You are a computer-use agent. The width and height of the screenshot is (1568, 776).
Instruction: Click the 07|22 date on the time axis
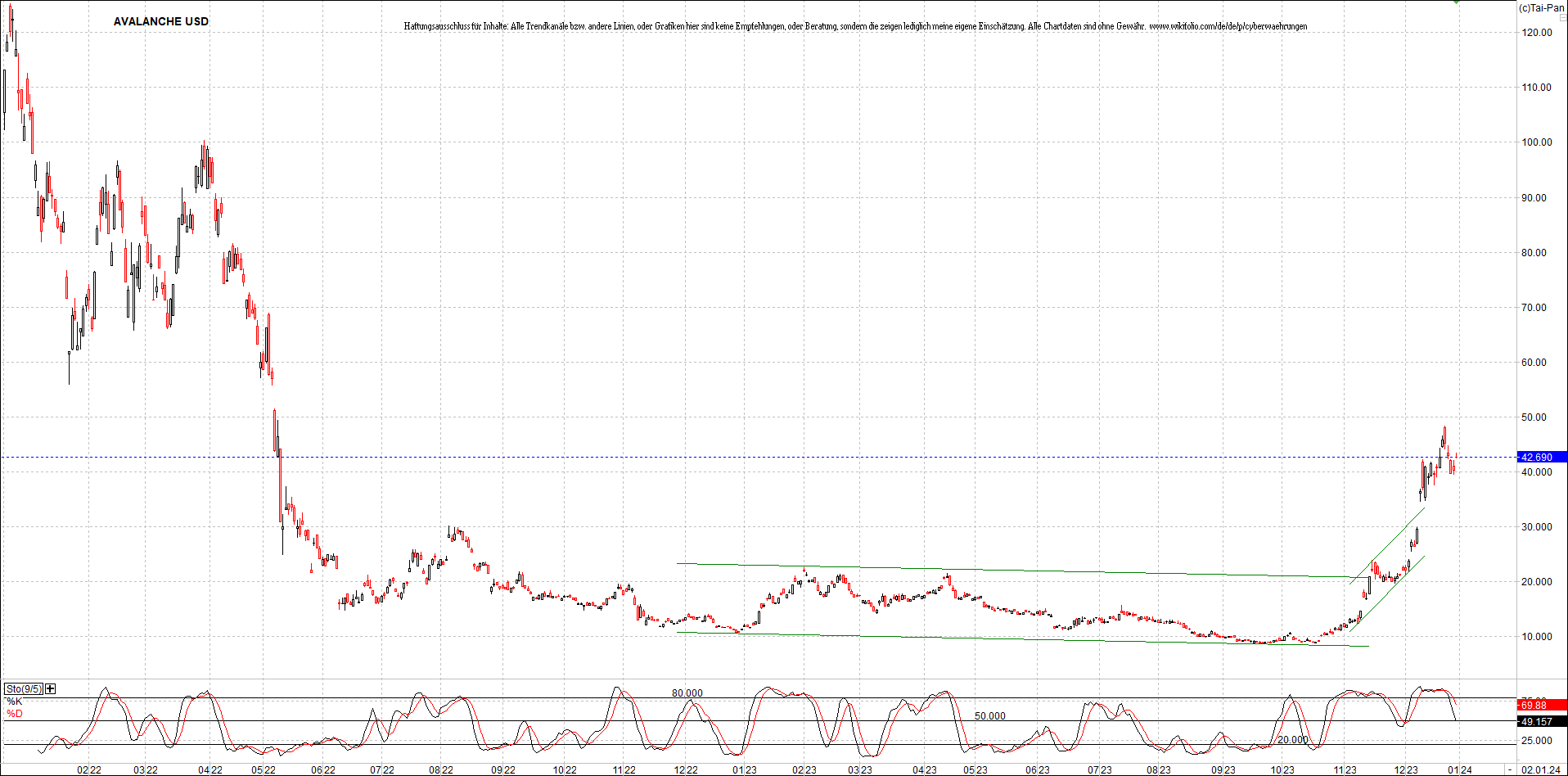[381, 770]
